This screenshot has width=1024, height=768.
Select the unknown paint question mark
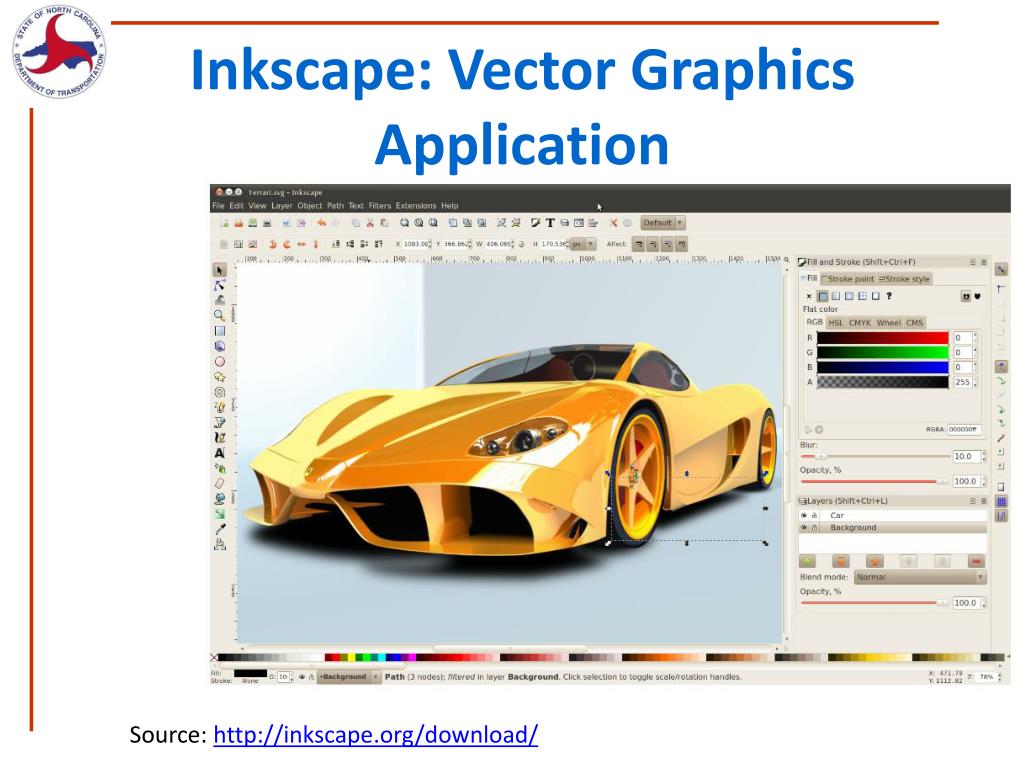tap(889, 296)
